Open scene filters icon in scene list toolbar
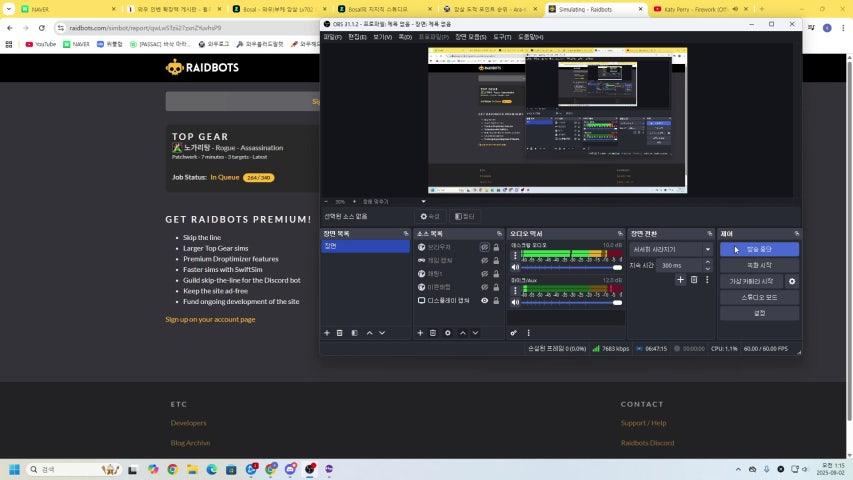Viewport: 853px width, 480px height. tap(355, 333)
